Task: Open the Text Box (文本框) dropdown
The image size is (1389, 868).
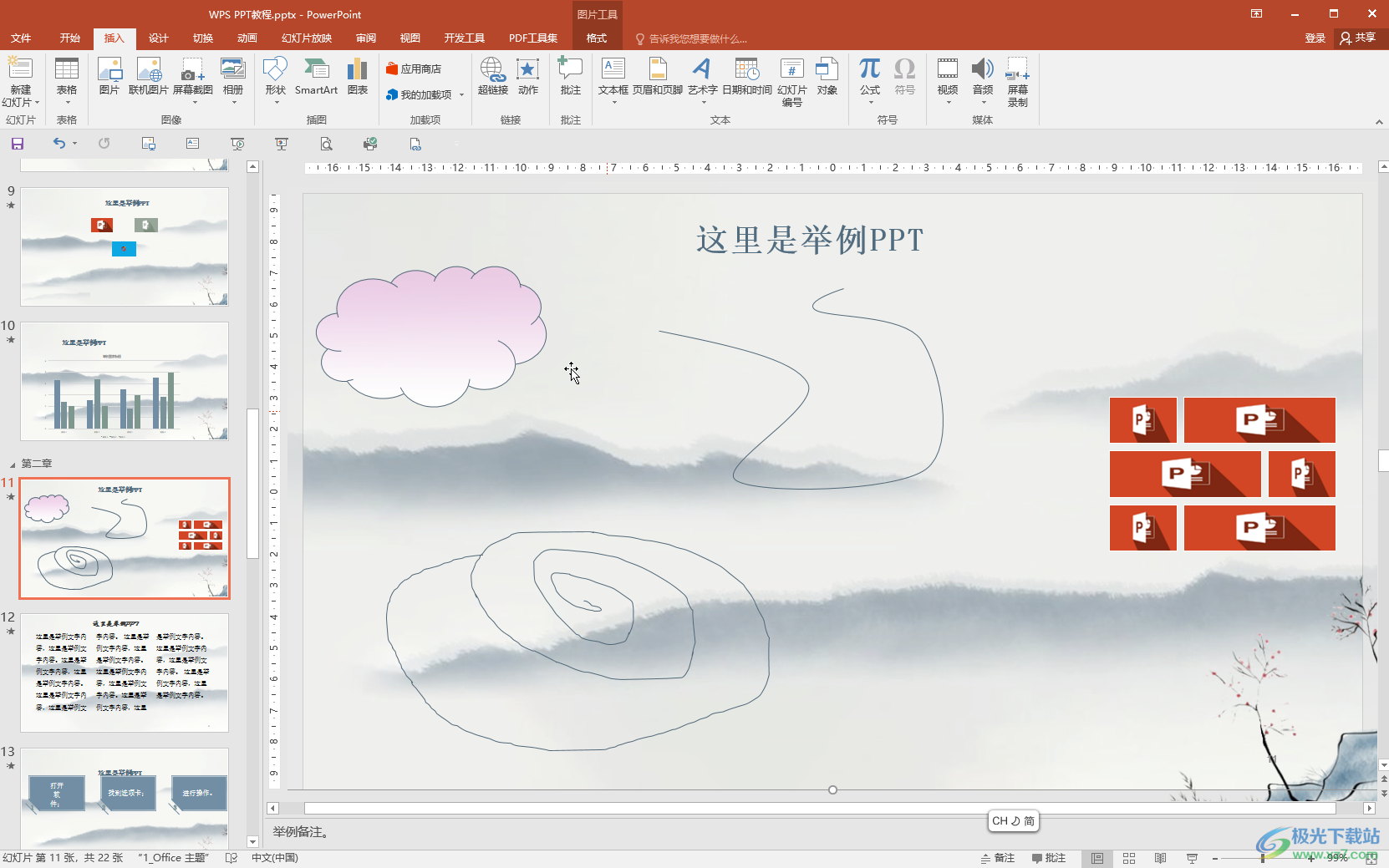Action: click(613, 102)
